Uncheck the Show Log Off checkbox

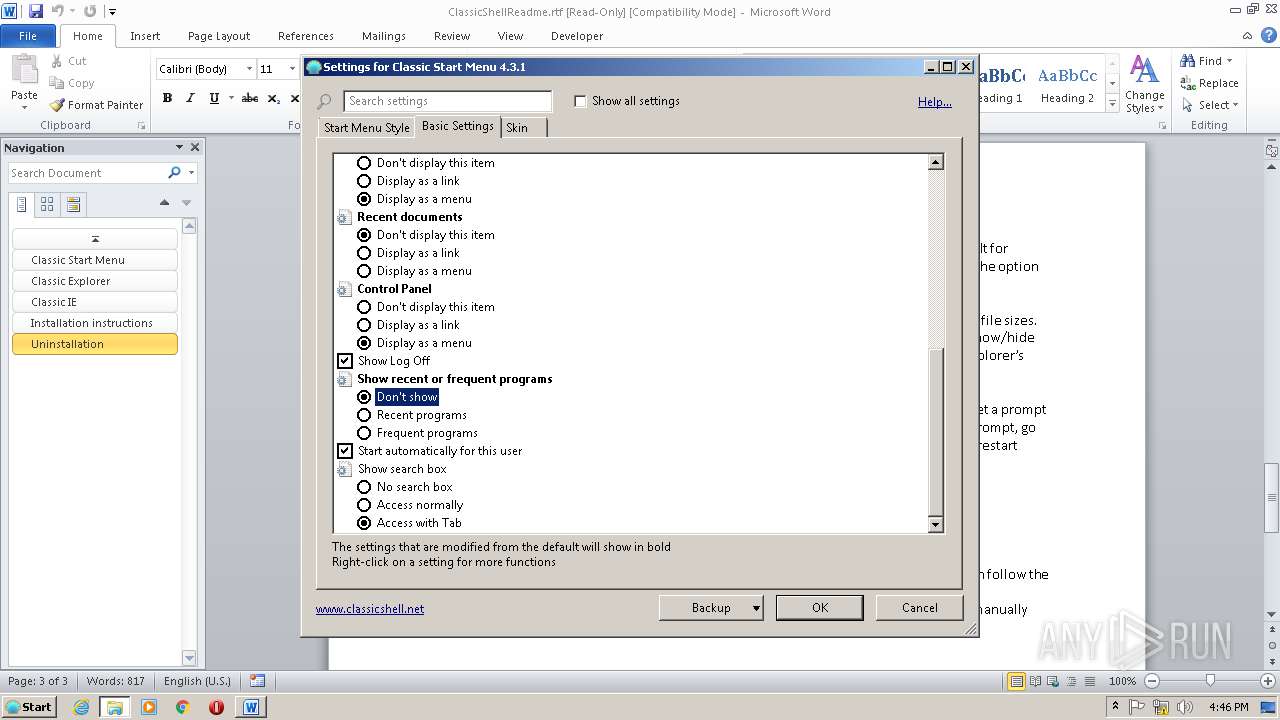click(345, 361)
